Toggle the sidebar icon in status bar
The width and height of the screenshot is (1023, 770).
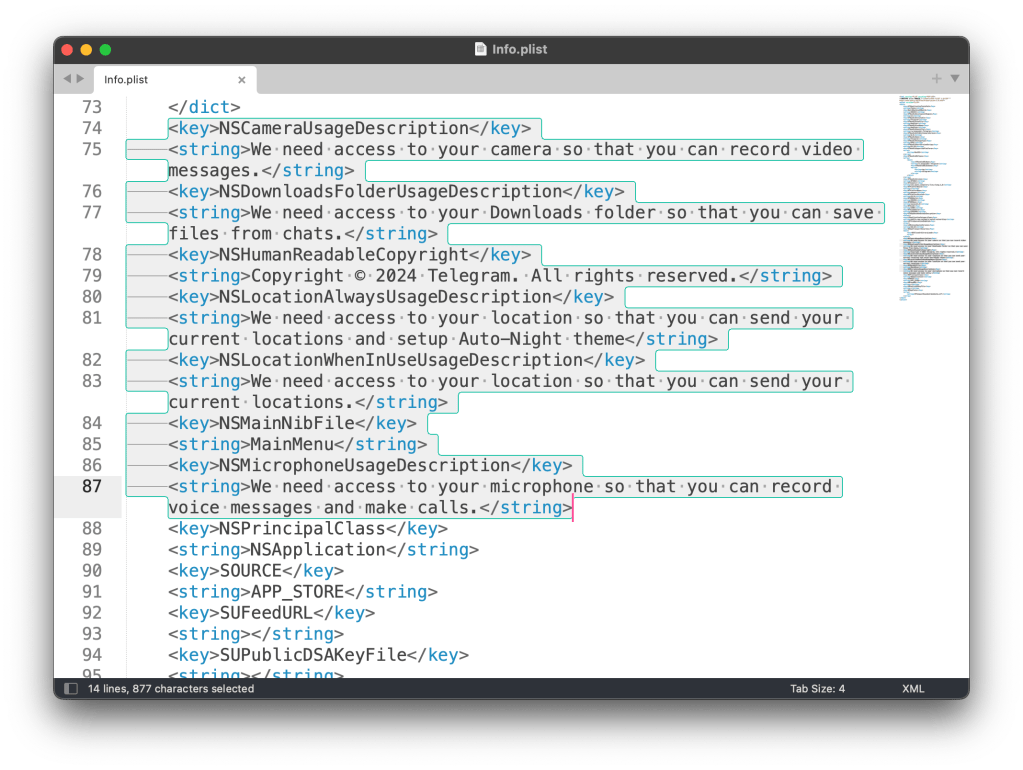[x=71, y=689]
